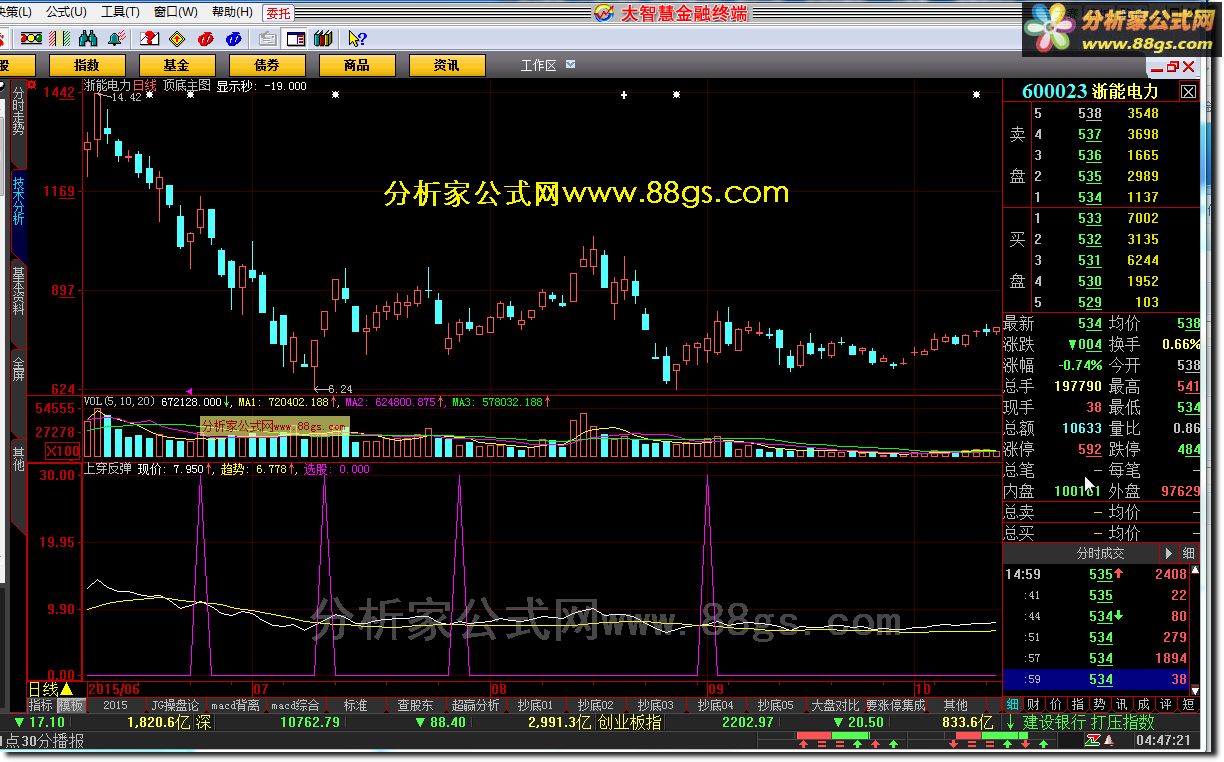1224x762 pixels.
Task: Select the macd综合 template tab
Action: (296, 705)
